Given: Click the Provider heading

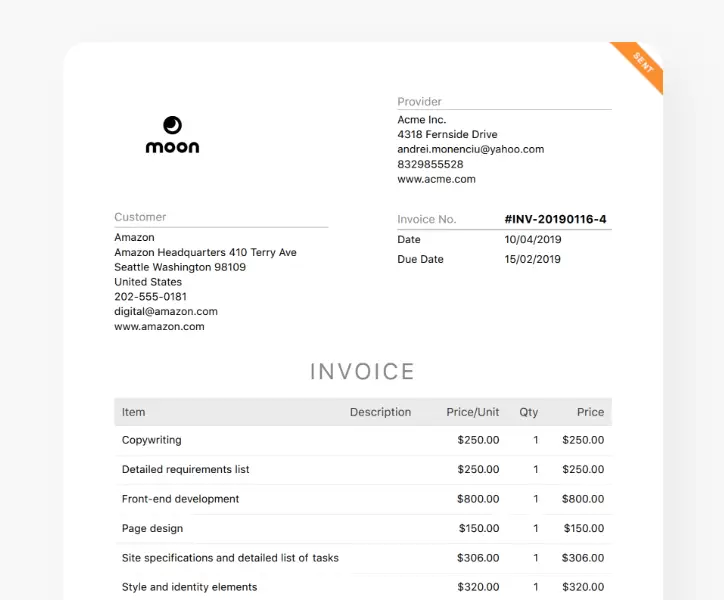Looking at the screenshot, I should [419, 102].
